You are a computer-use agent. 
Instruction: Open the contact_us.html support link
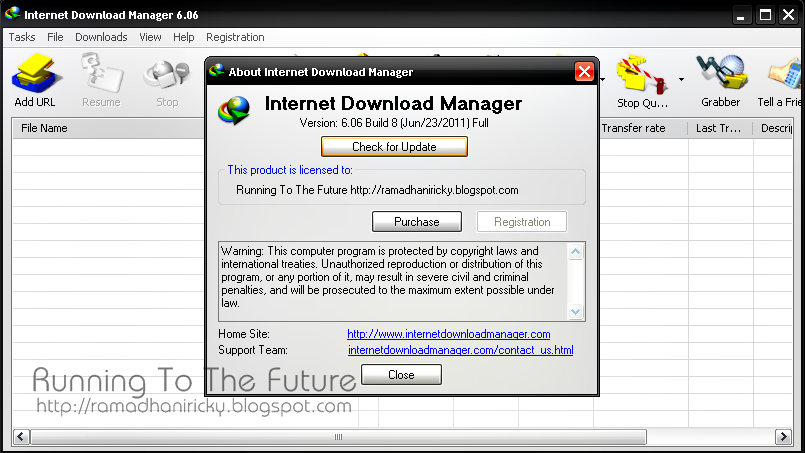tap(461, 350)
